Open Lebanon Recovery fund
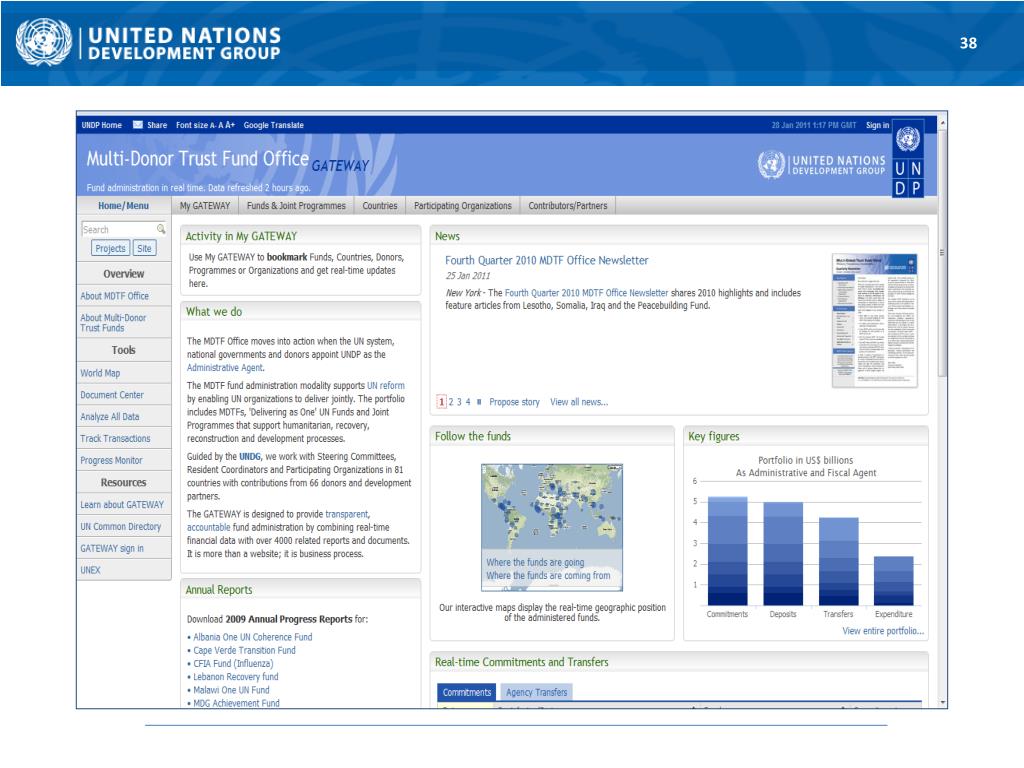The width and height of the screenshot is (1024, 768). pyautogui.click(x=236, y=677)
